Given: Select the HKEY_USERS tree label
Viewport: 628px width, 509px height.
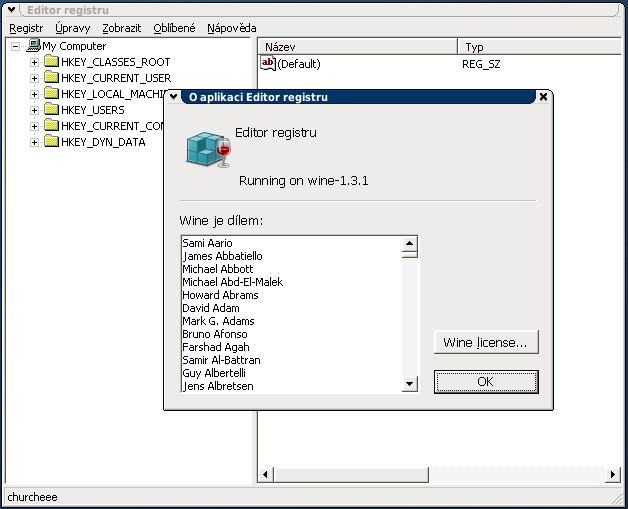Looking at the screenshot, I should pos(93,110).
